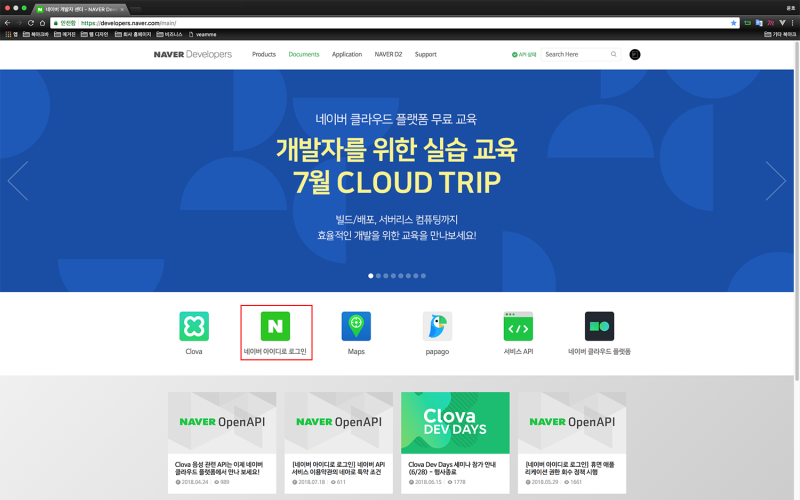Open the 메거진 bookmark folder

[65, 34]
